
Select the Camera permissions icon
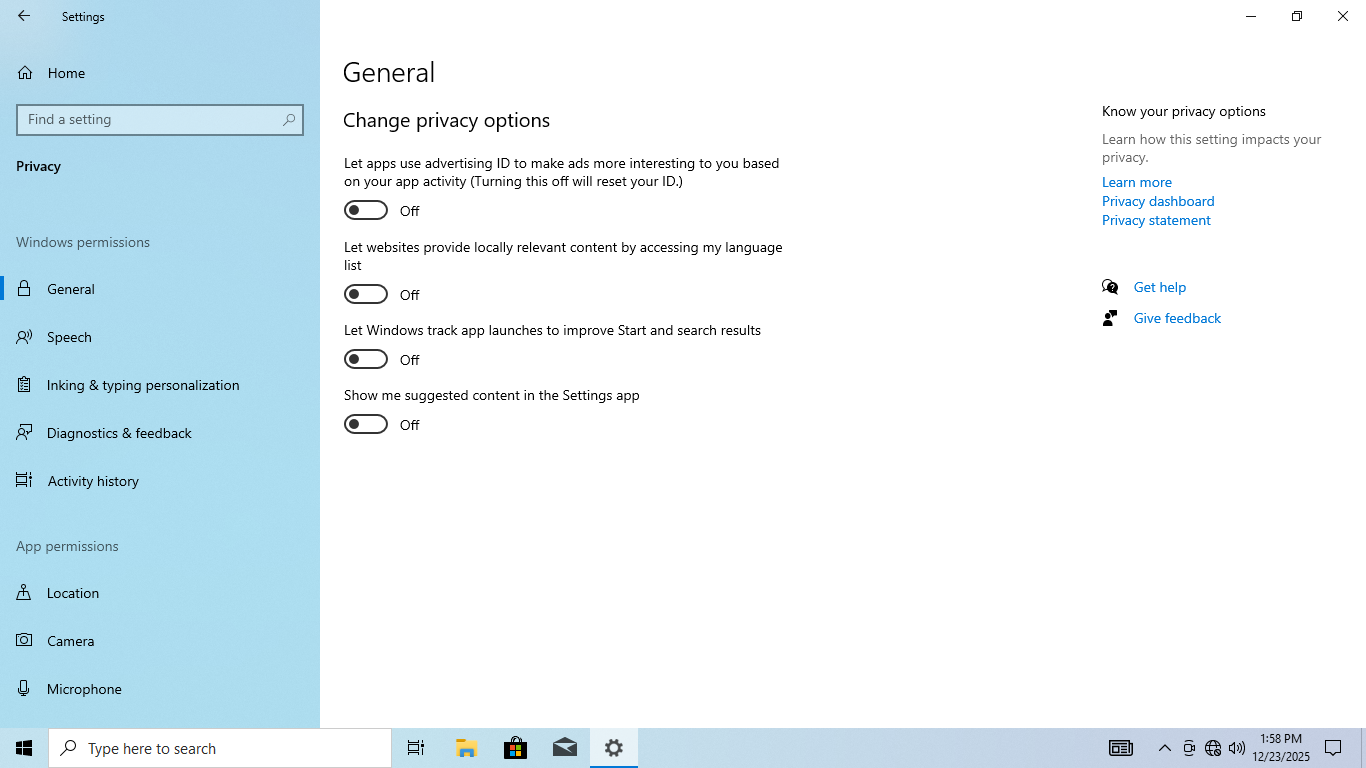tap(25, 641)
